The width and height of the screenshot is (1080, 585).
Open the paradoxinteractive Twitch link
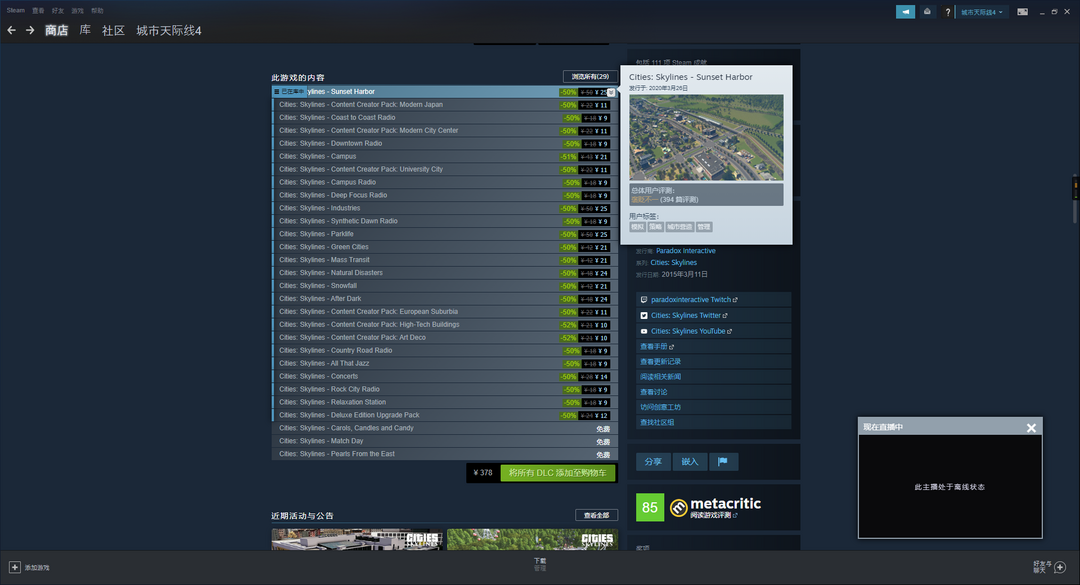[691, 300]
